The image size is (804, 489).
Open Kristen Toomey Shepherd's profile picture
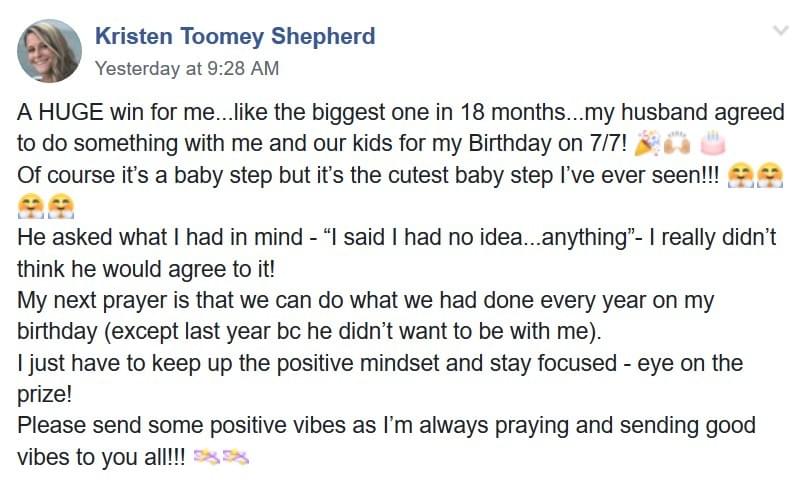click(49, 51)
